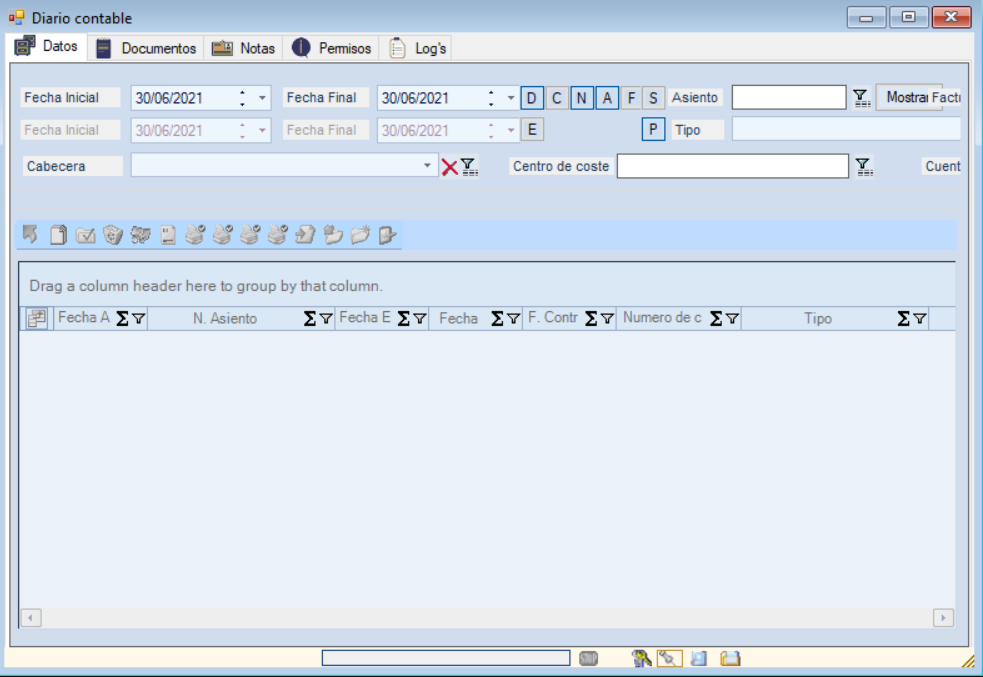The height and width of the screenshot is (677, 983).
Task: Click the filter icon beside Centro de coste
Action: tap(865, 167)
